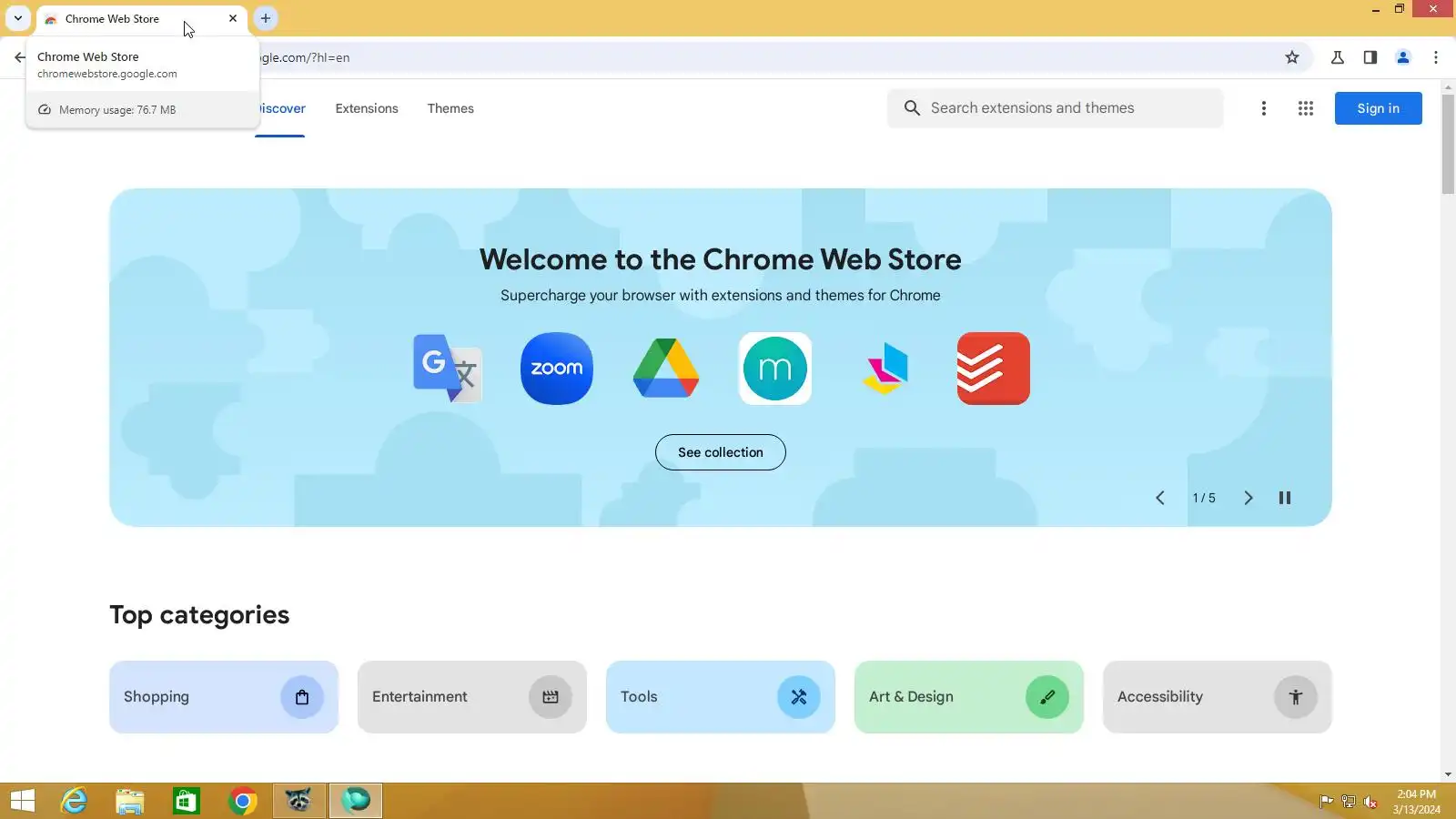Advance to the next carousel slide
This screenshot has height=819, width=1456.
pyautogui.click(x=1249, y=498)
